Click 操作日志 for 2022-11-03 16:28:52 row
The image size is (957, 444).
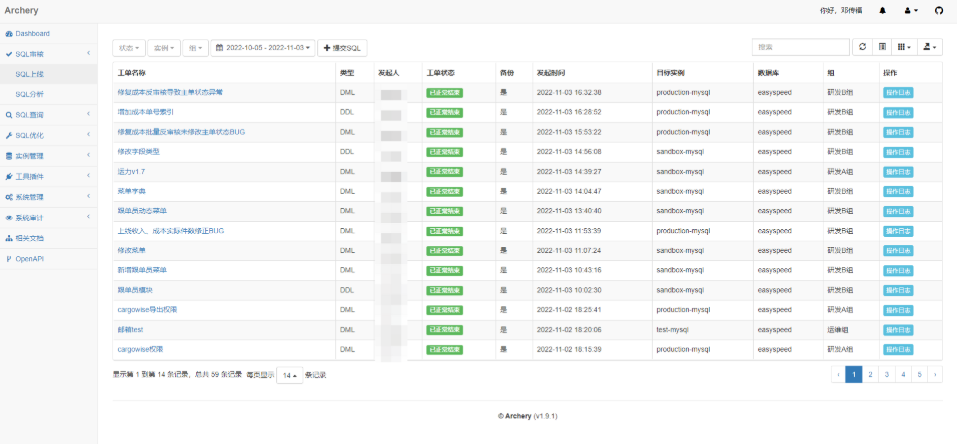898,112
